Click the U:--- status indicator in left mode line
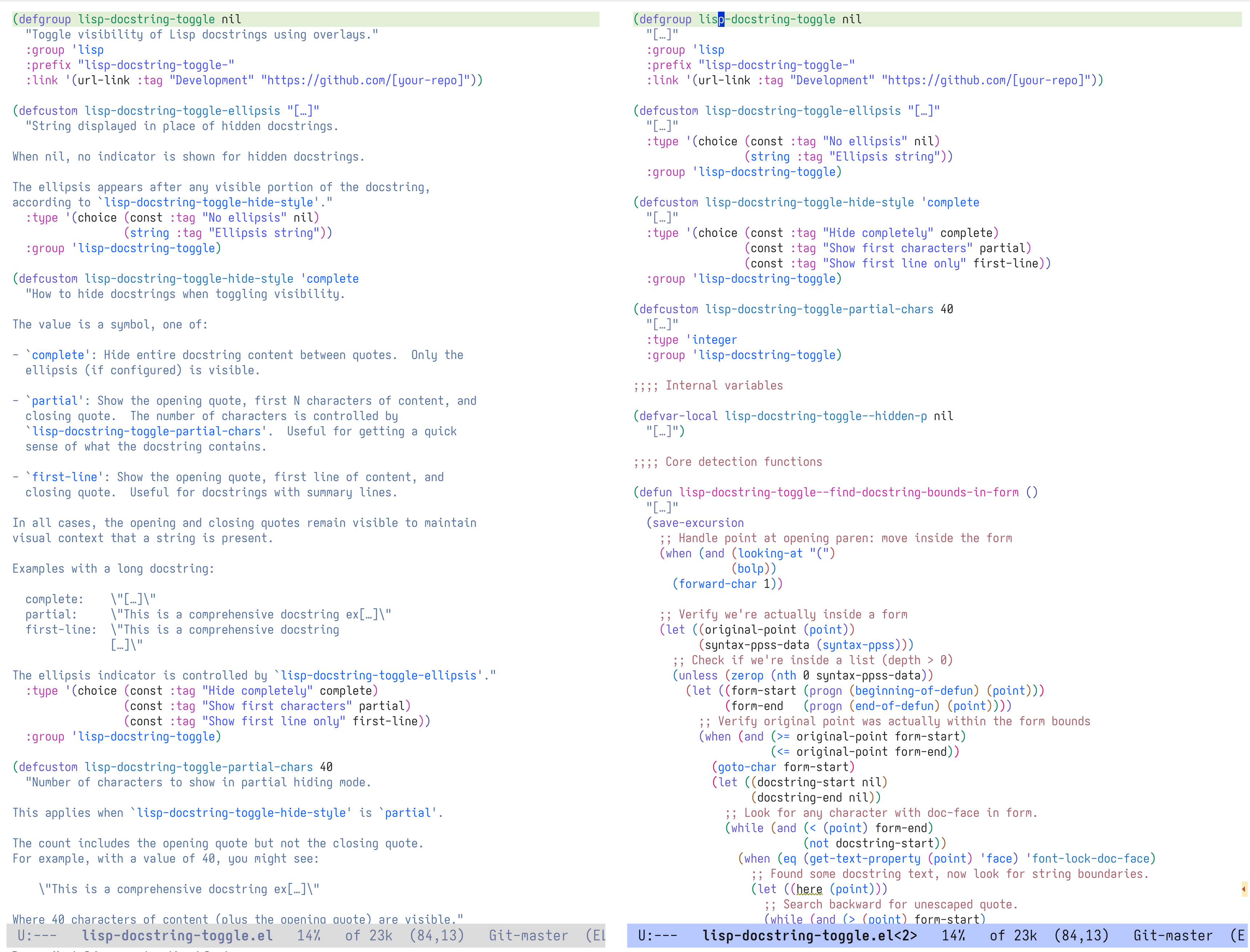This screenshot has width=1250, height=952. pyautogui.click(x=37, y=936)
